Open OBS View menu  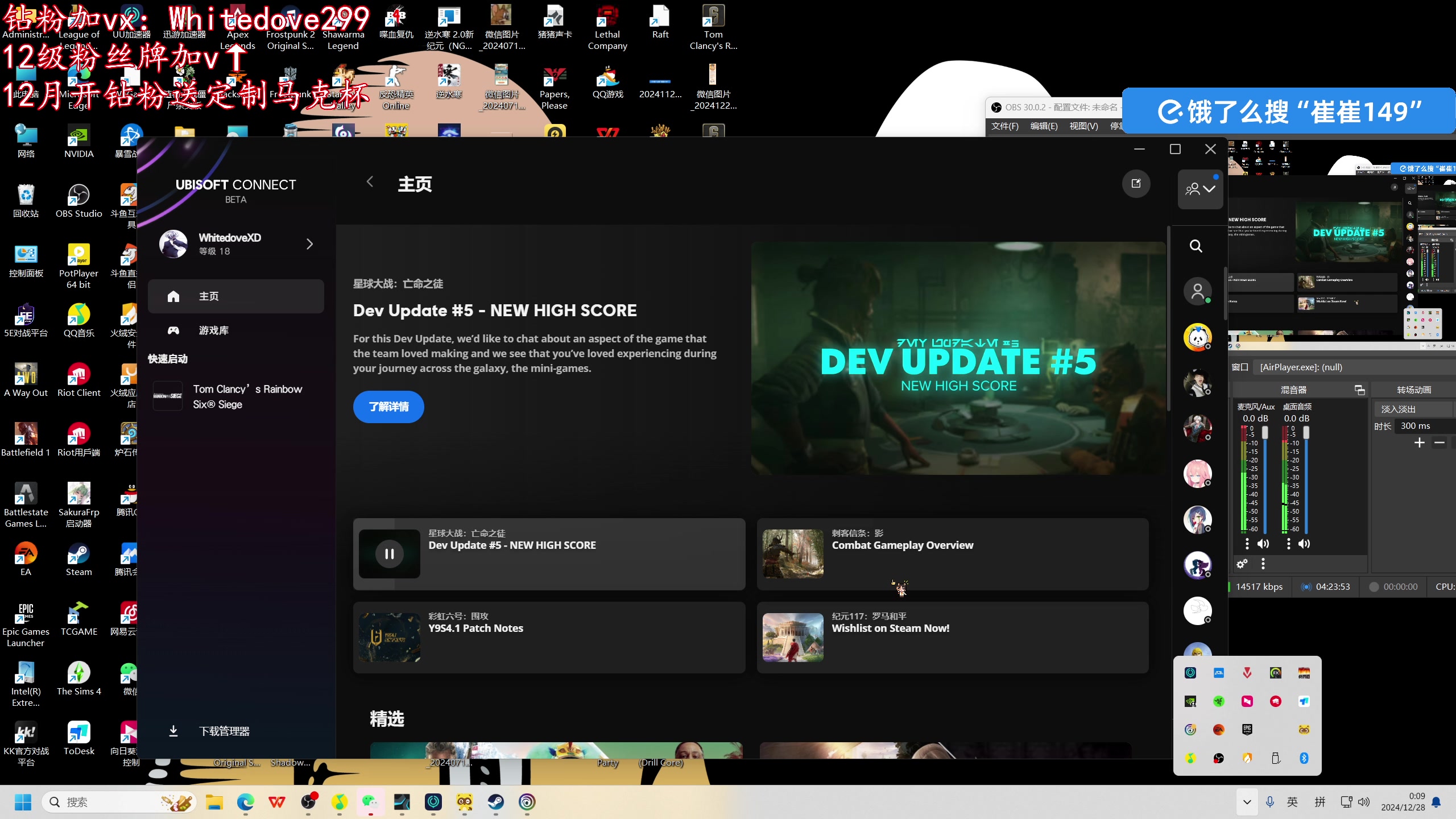[x=1083, y=126]
